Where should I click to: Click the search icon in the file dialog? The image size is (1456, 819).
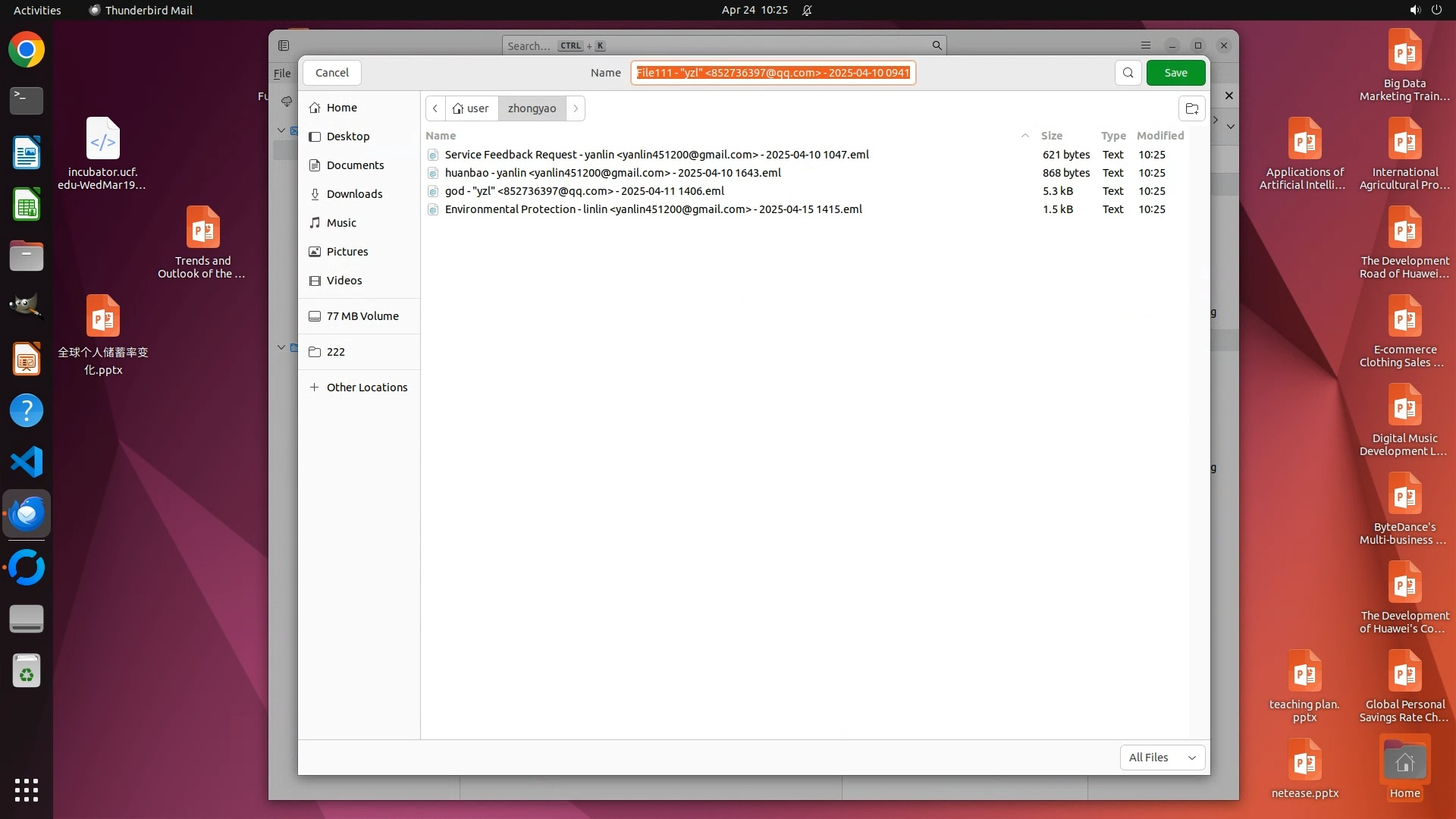tap(1128, 73)
